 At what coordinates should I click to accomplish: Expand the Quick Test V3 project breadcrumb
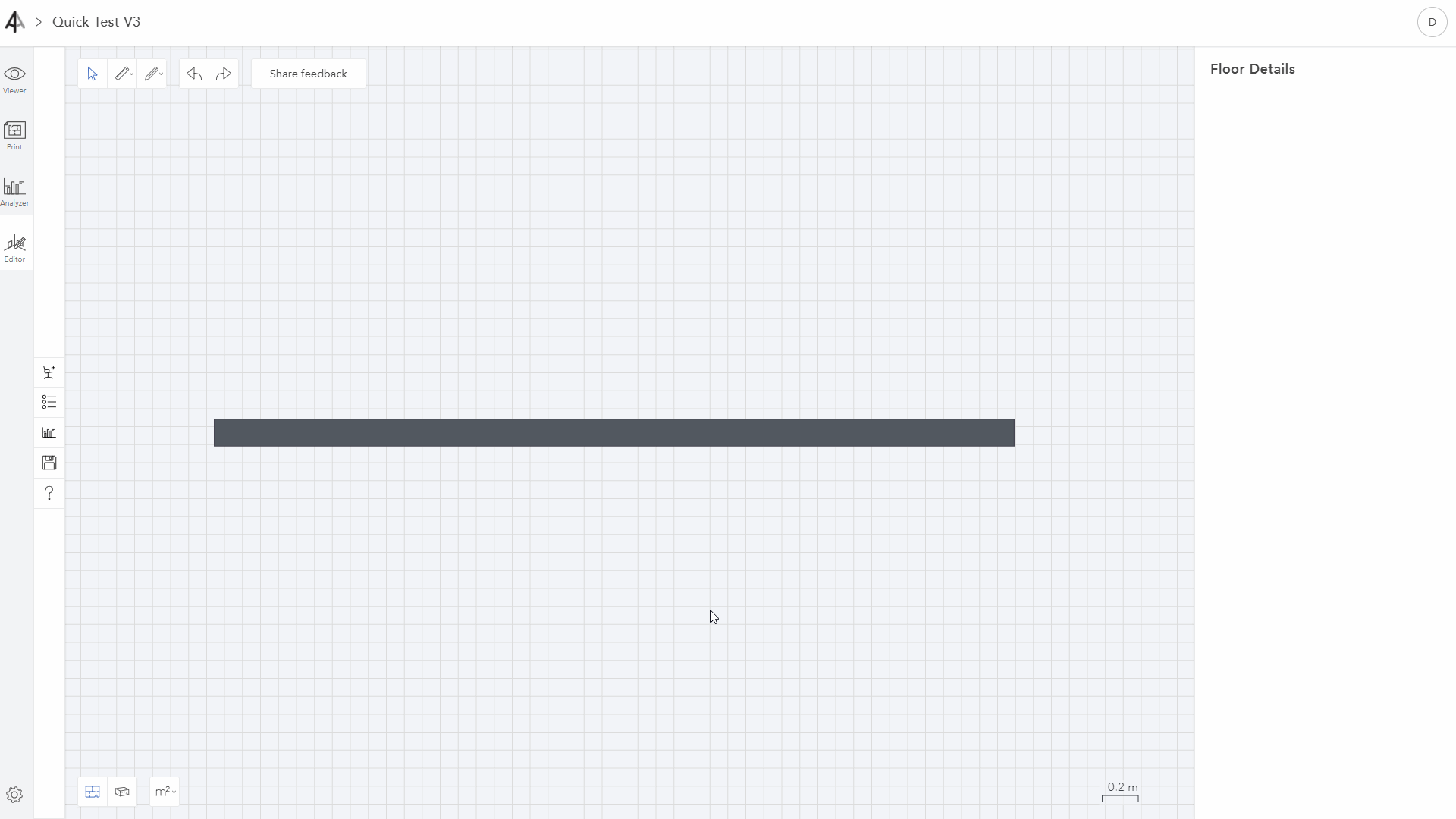(x=39, y=22)
